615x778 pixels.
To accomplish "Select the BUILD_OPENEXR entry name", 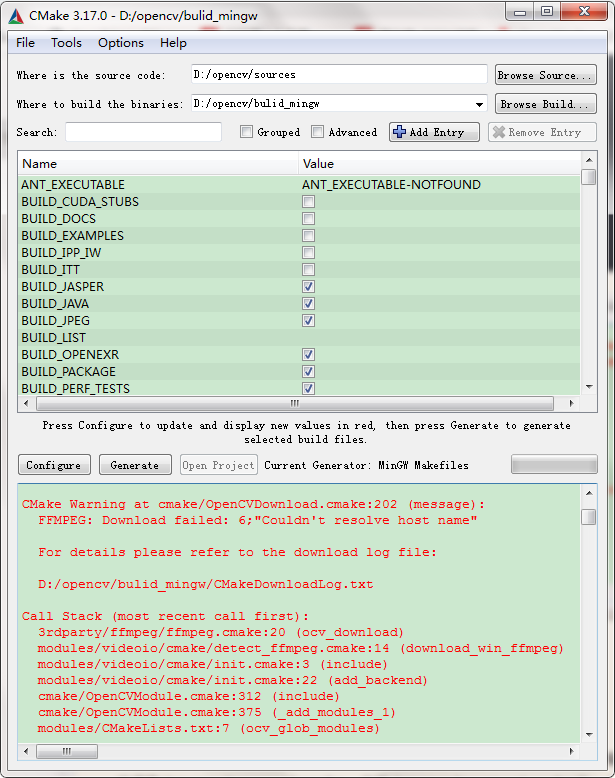I will (70, 354).
